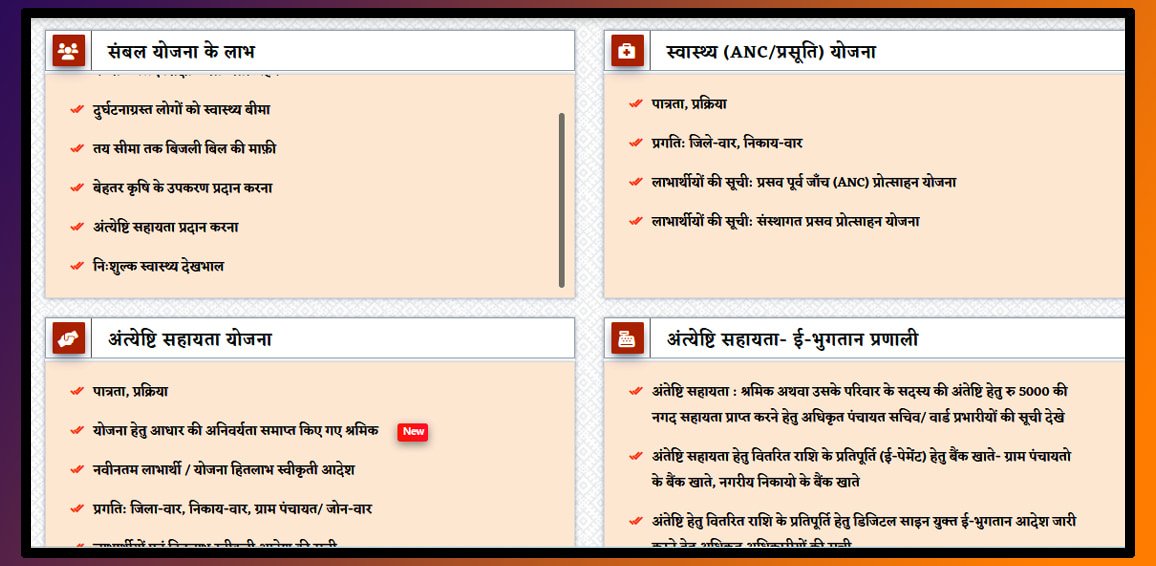The height and width of the screenshot is (566, 1156).
Task: Open पात्रता, प्रक्रिया under स्वास्थ्य योजना
Action: [689, 104]
